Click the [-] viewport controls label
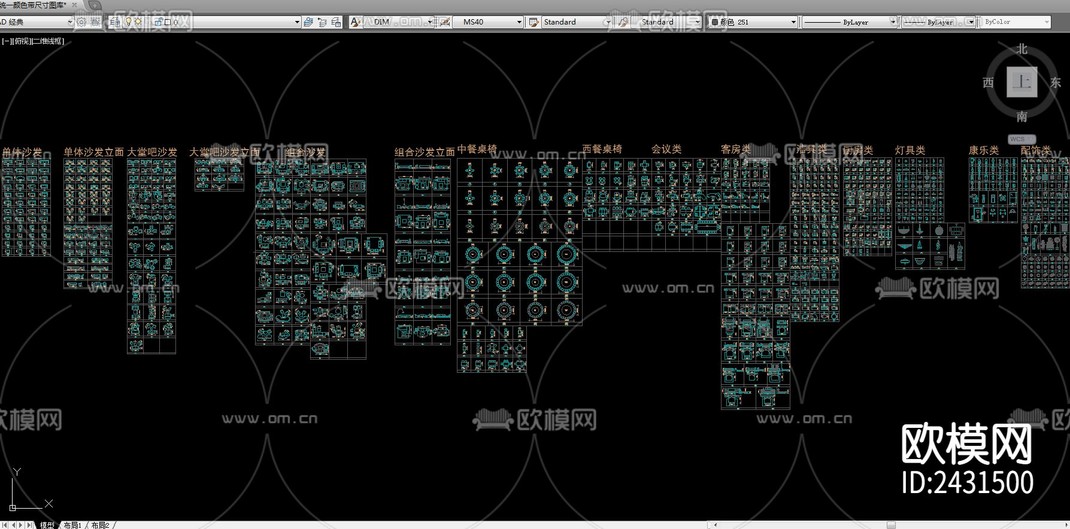The height and width of the screenshot is (529, 1070). (x=6, y=42)
